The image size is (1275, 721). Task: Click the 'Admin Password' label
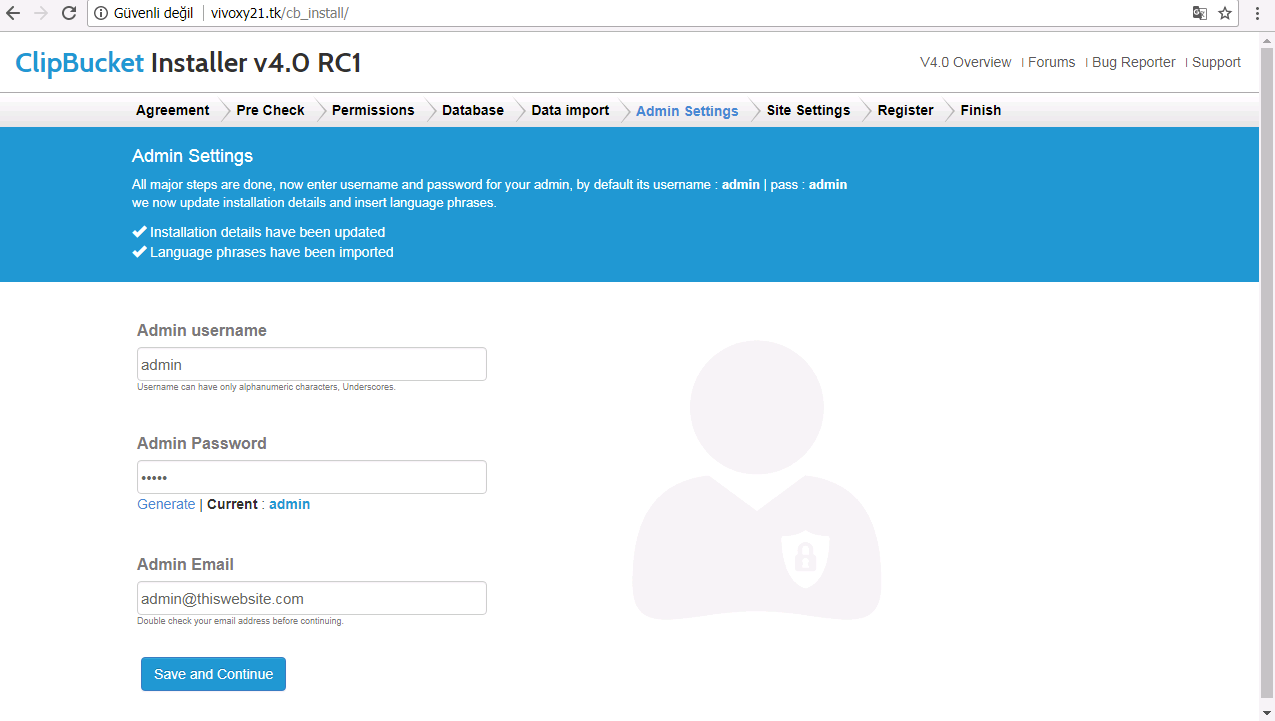click(202, 443)
